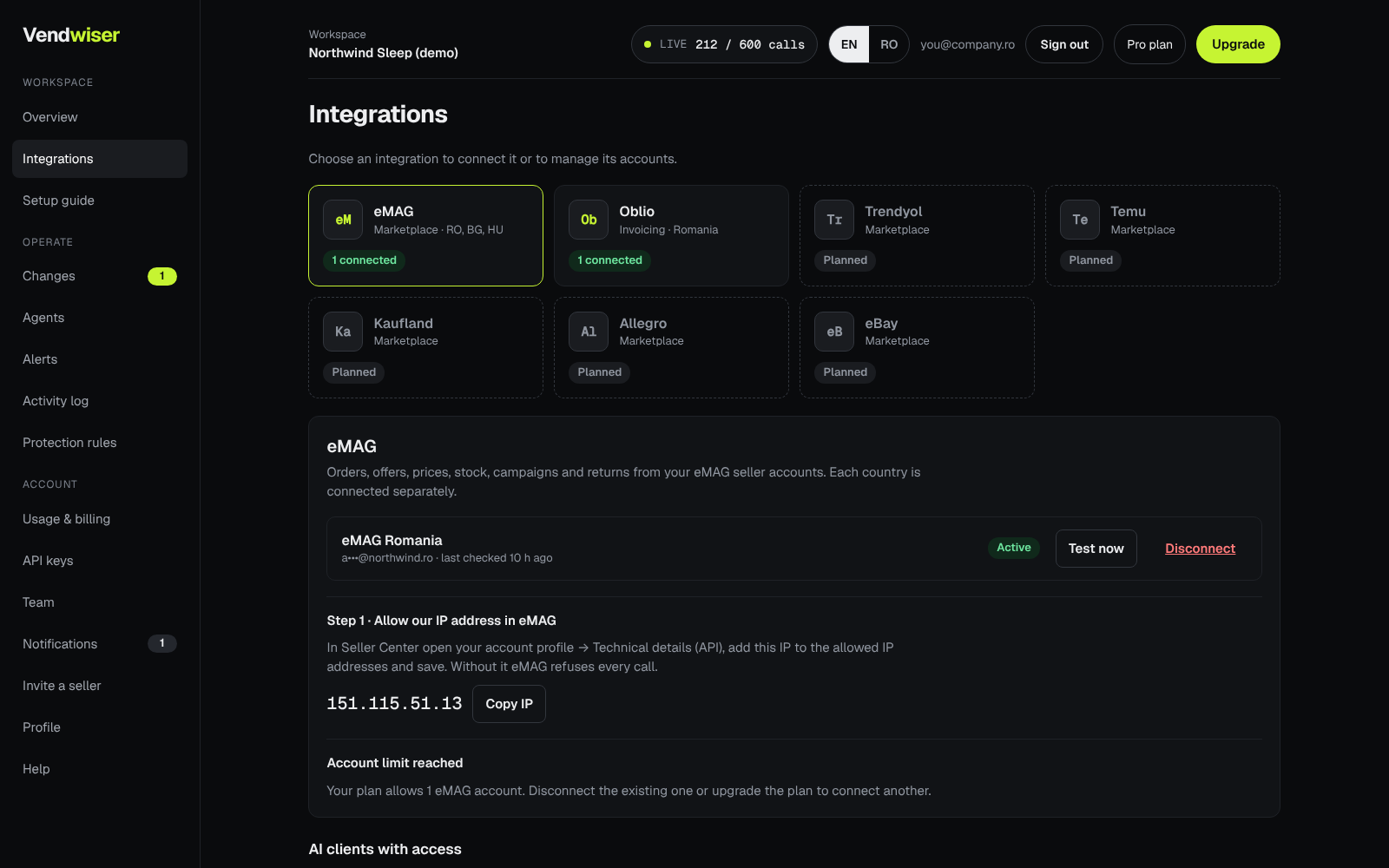Viewport: 1389px width, 868px height.
Task: Open the Agents section
Action: click(x=100, y=318)
